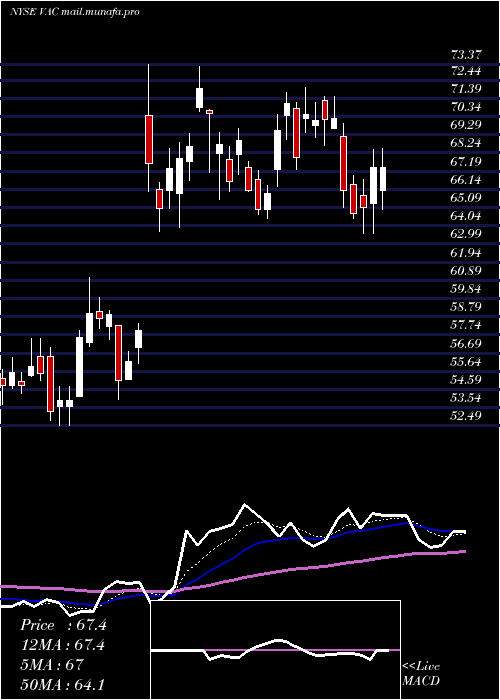Click the NYSE VAC mail.munafa.pro title text

tap(75, 12)
